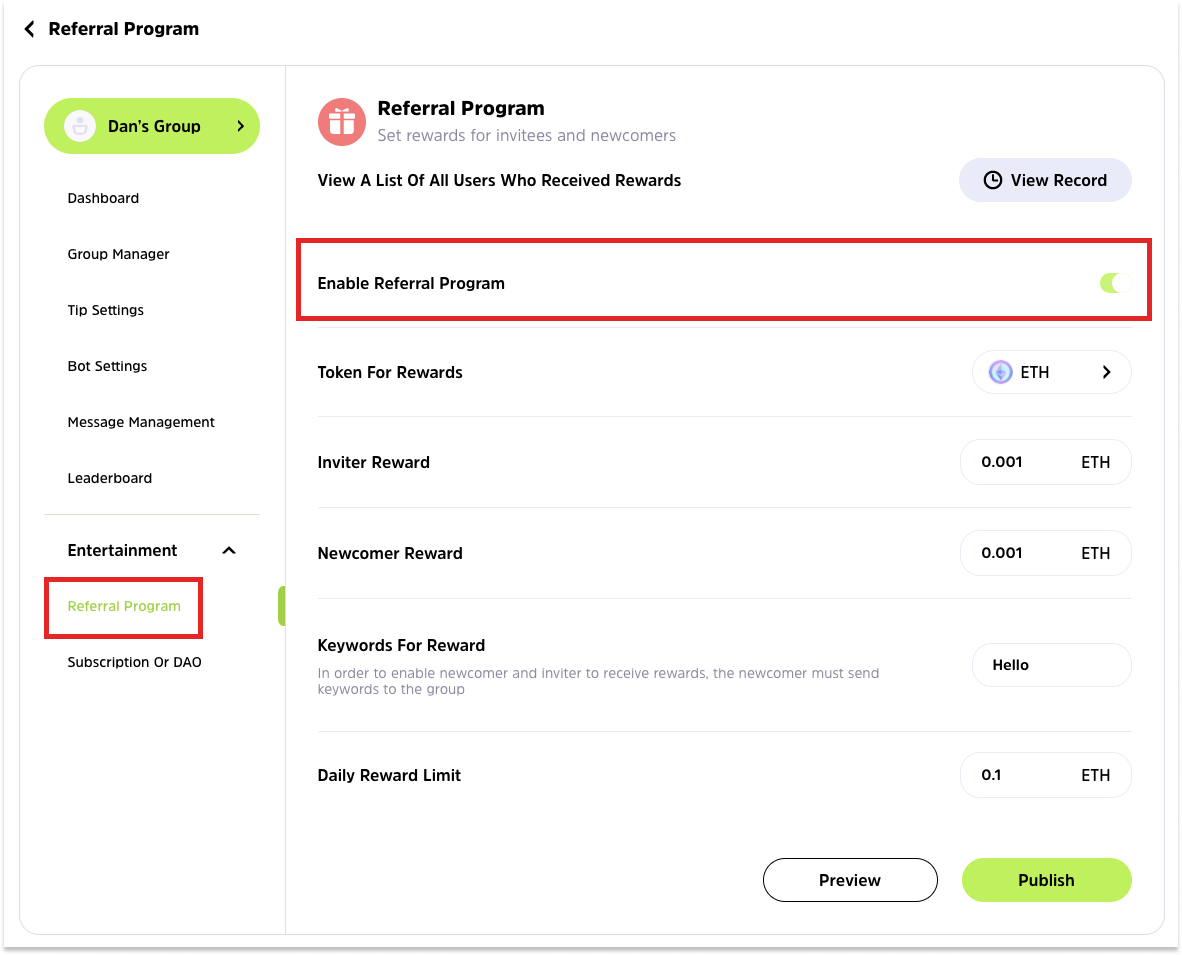
Task: Click the red gift Referral Program icon
Action: pos(342,122)
